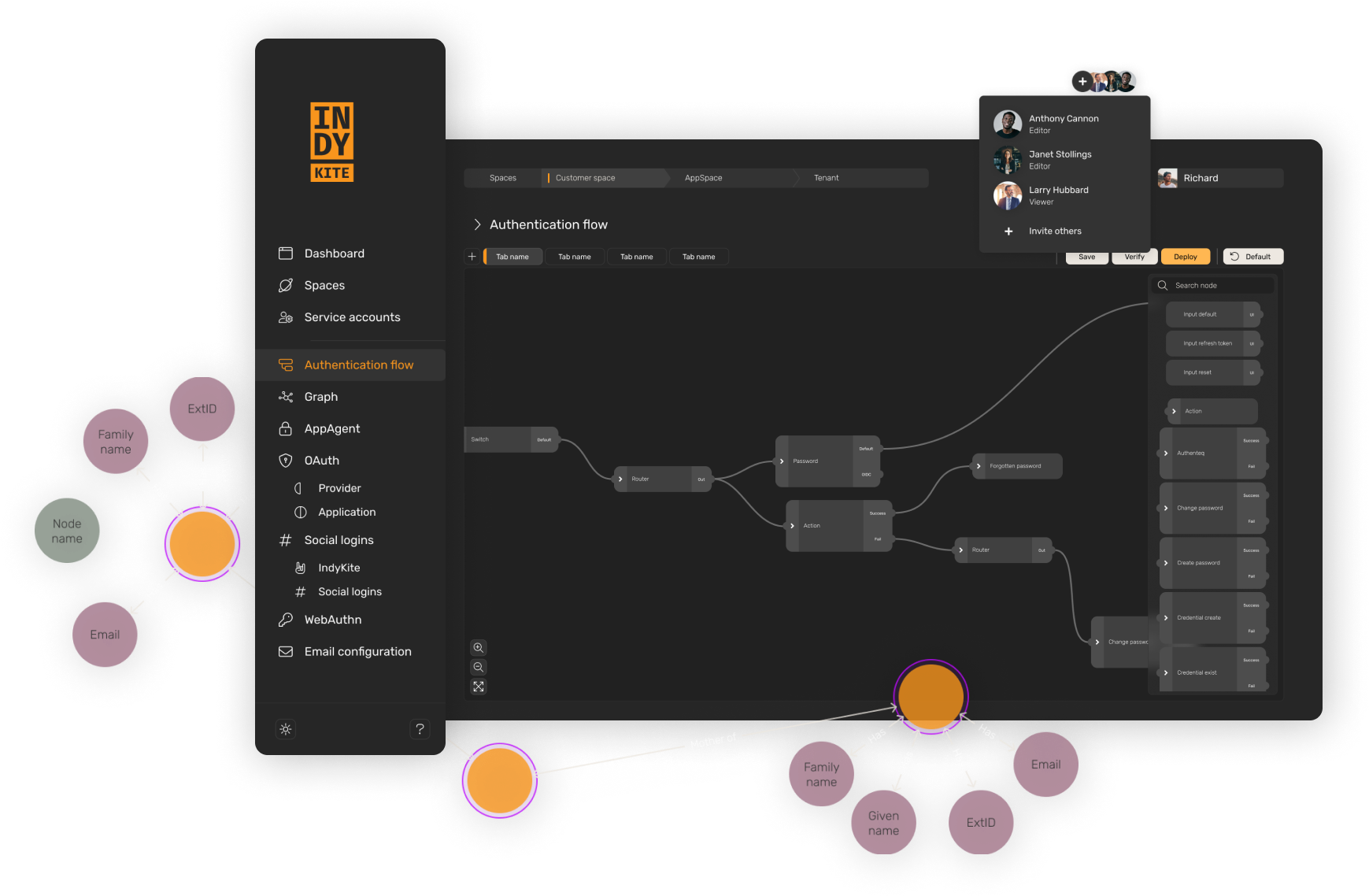Expand the Action chevron in the node palette

(x=1174, y=411)
